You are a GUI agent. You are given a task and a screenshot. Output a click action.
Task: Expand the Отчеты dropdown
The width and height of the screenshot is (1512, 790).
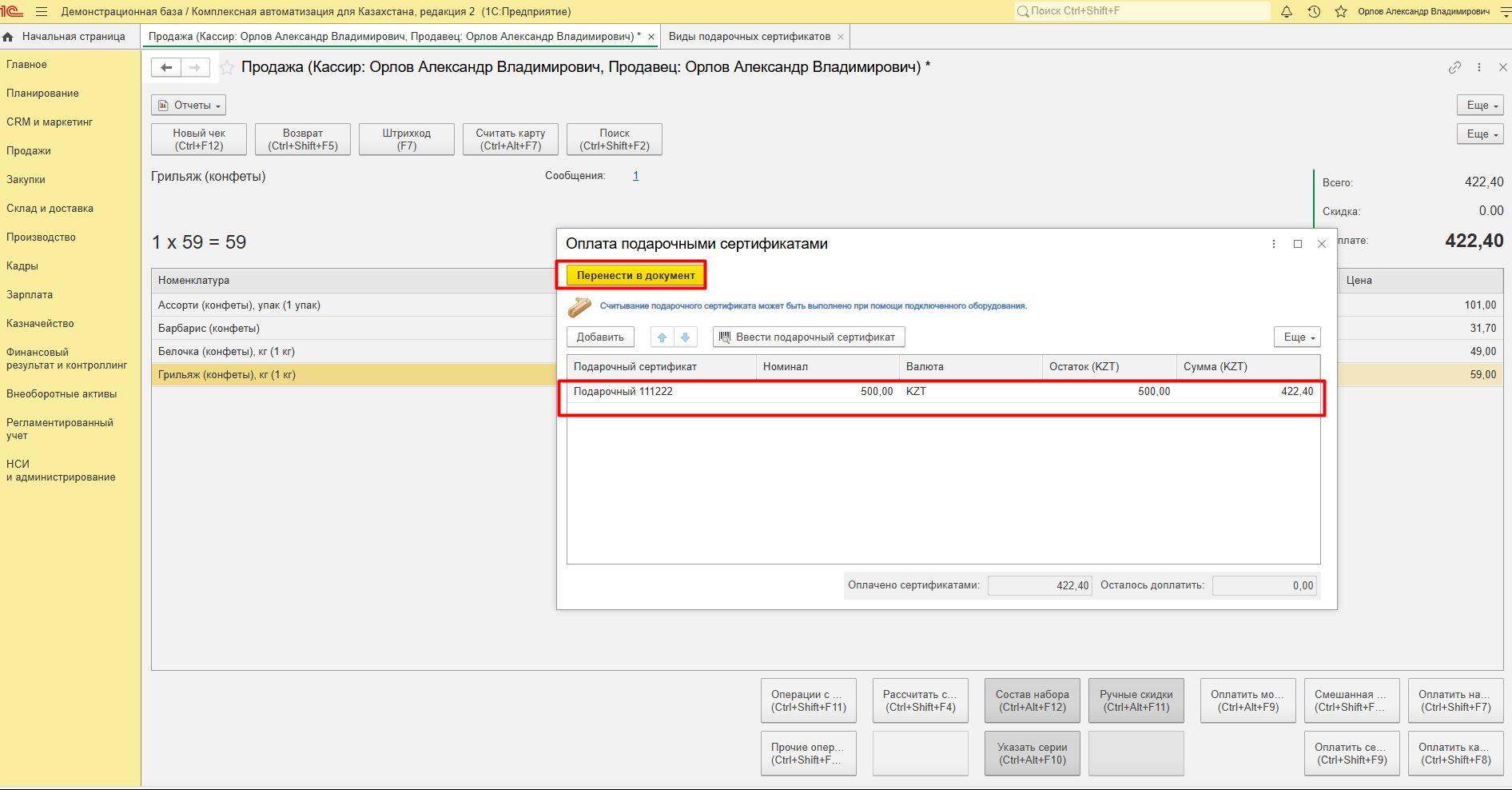click(189, 106)
